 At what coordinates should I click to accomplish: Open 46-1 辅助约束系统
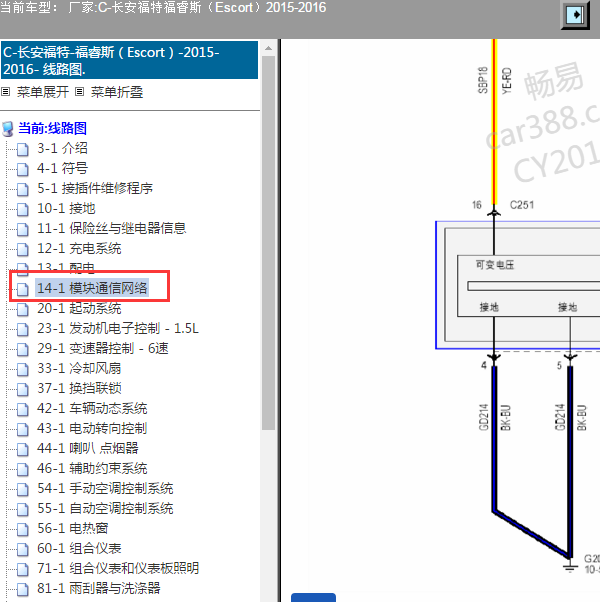click(x=92, y=468)
